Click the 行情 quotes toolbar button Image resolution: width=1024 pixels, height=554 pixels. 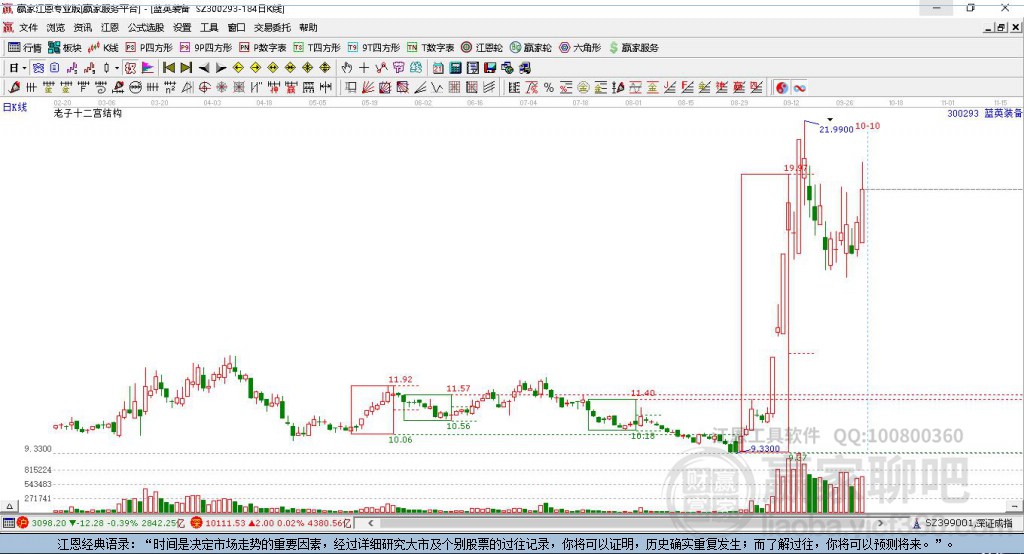click(x=25, y=48)
